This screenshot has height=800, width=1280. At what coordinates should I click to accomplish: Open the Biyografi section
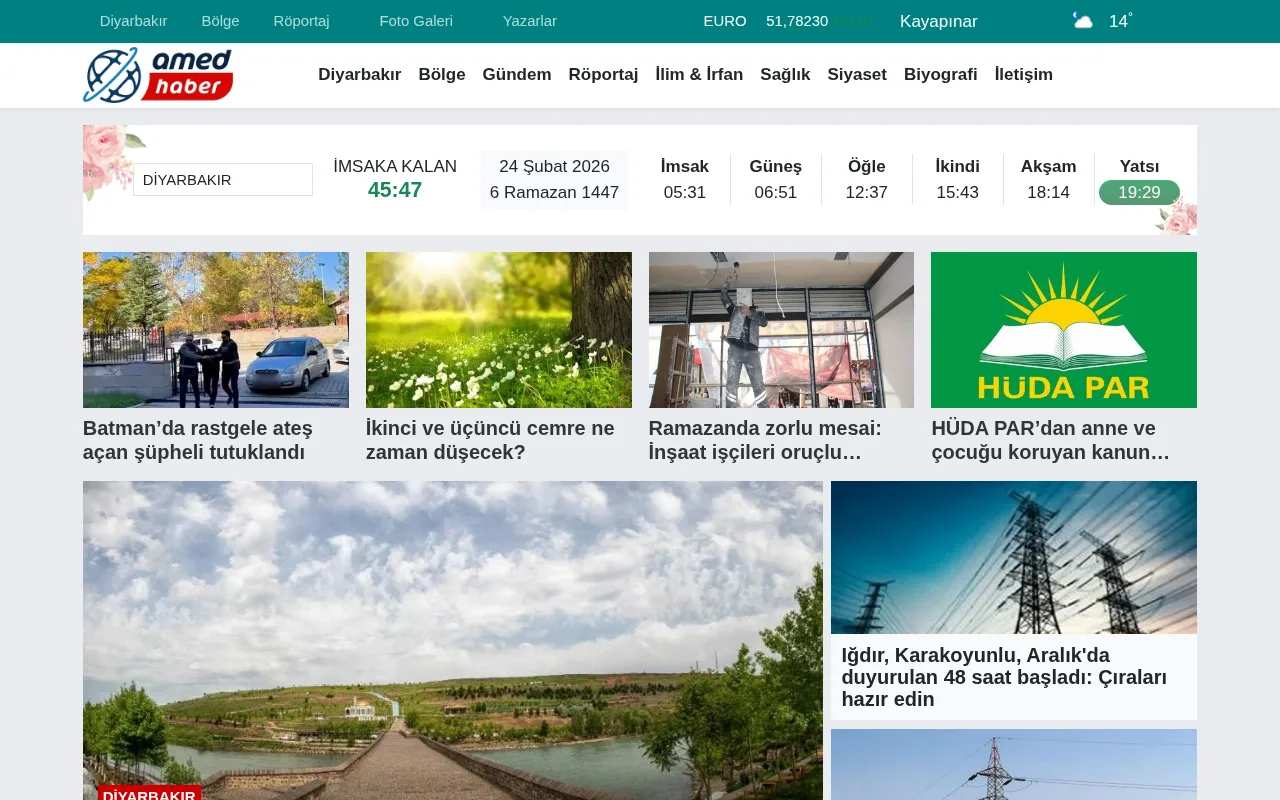click(x=940, y=74)
